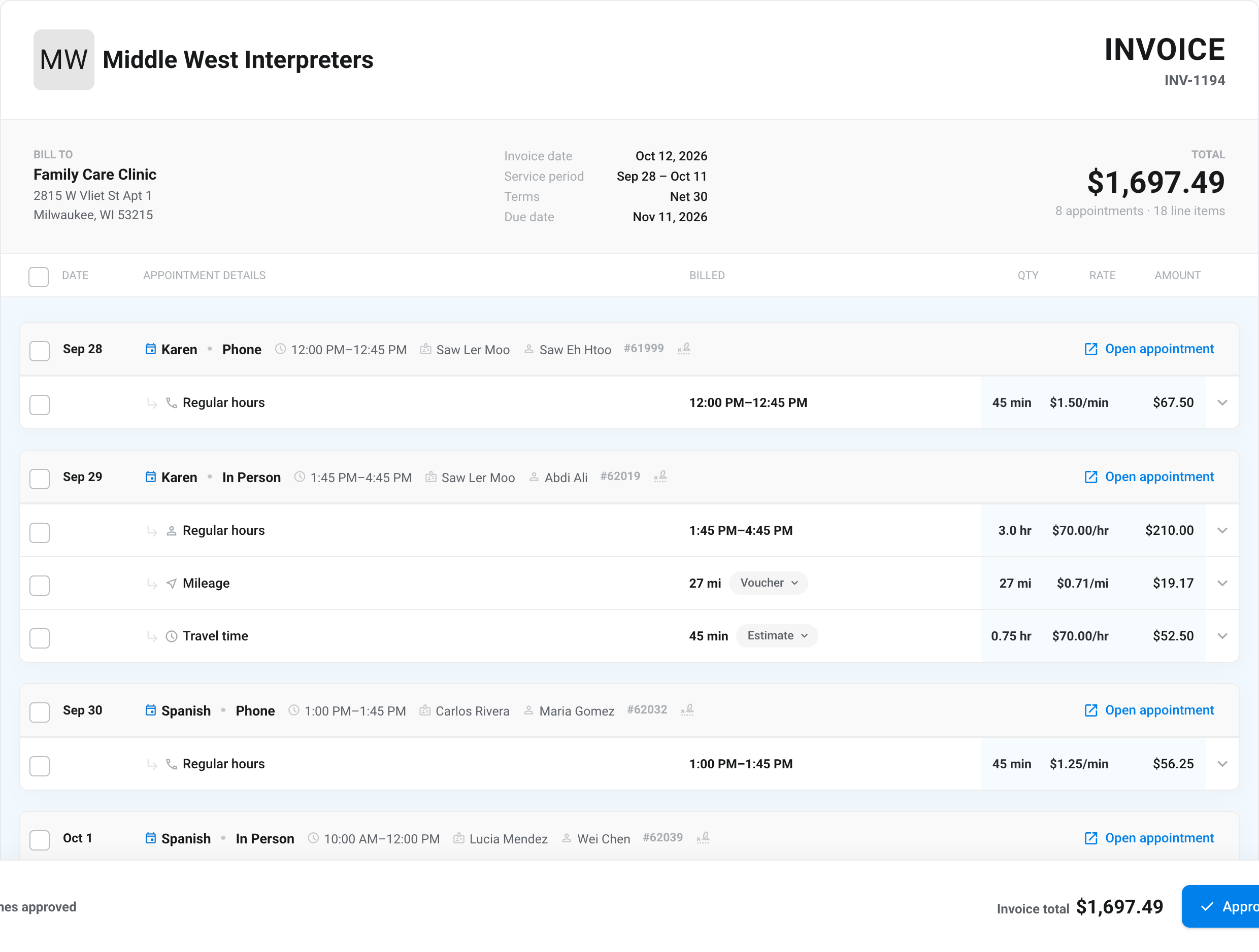The image size is (1259, 952).
Task: Click the person icon on Sep 29 Regular hours
Action: pos(171,531)
